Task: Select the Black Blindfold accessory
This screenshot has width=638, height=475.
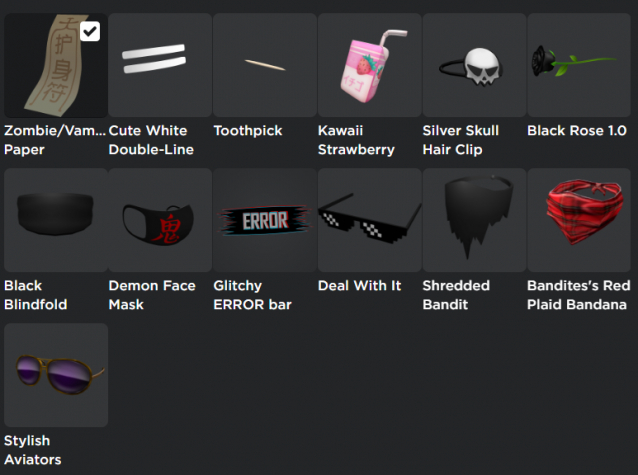Action: (x=56, y=220)
